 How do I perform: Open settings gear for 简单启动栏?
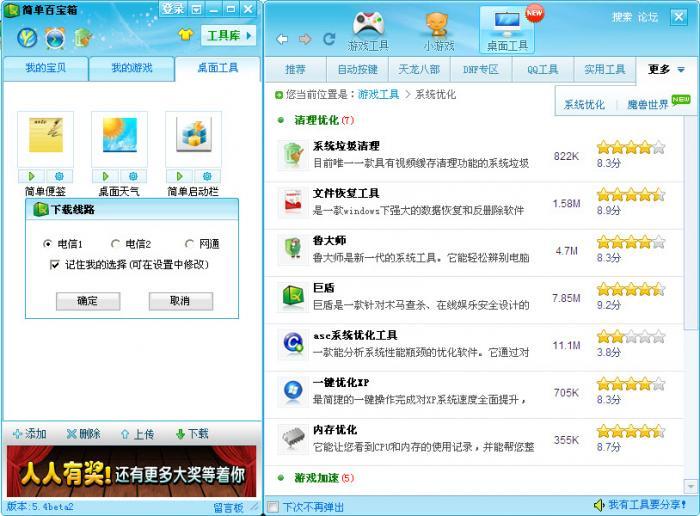[207, 176]
